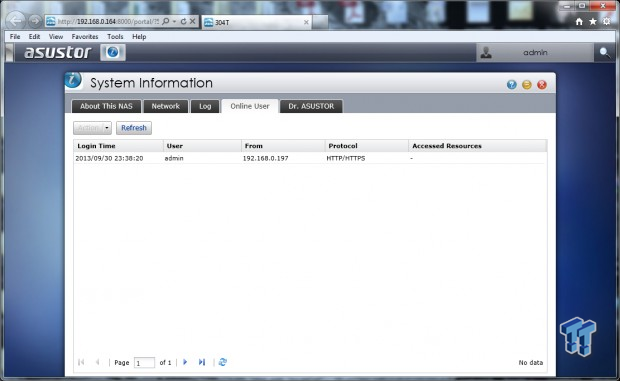Open the help icon in System Information window
620x381 pixels.
coord(512,85)
